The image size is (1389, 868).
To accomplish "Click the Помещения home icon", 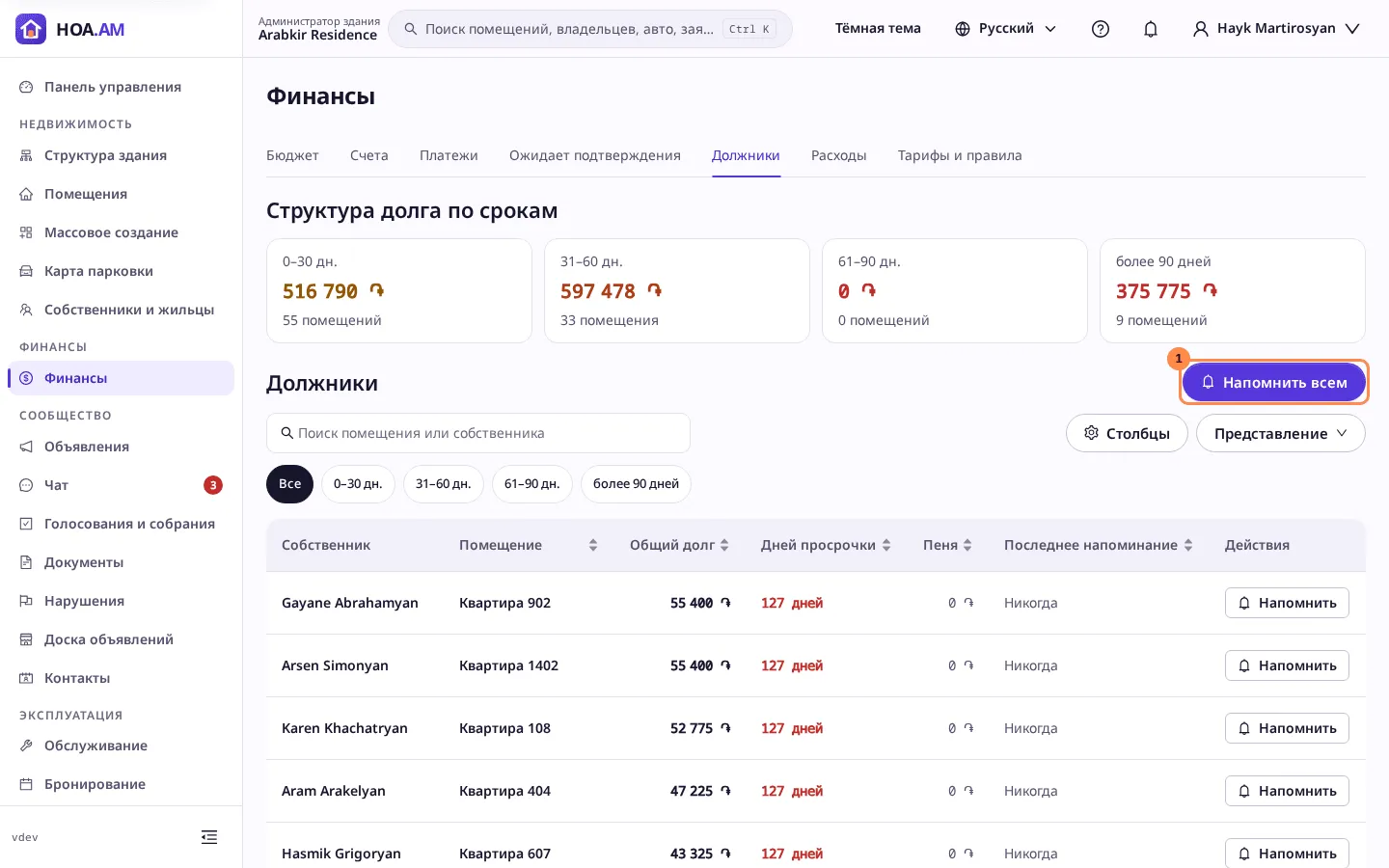I will pyautogui.click(x=26, y=194).
